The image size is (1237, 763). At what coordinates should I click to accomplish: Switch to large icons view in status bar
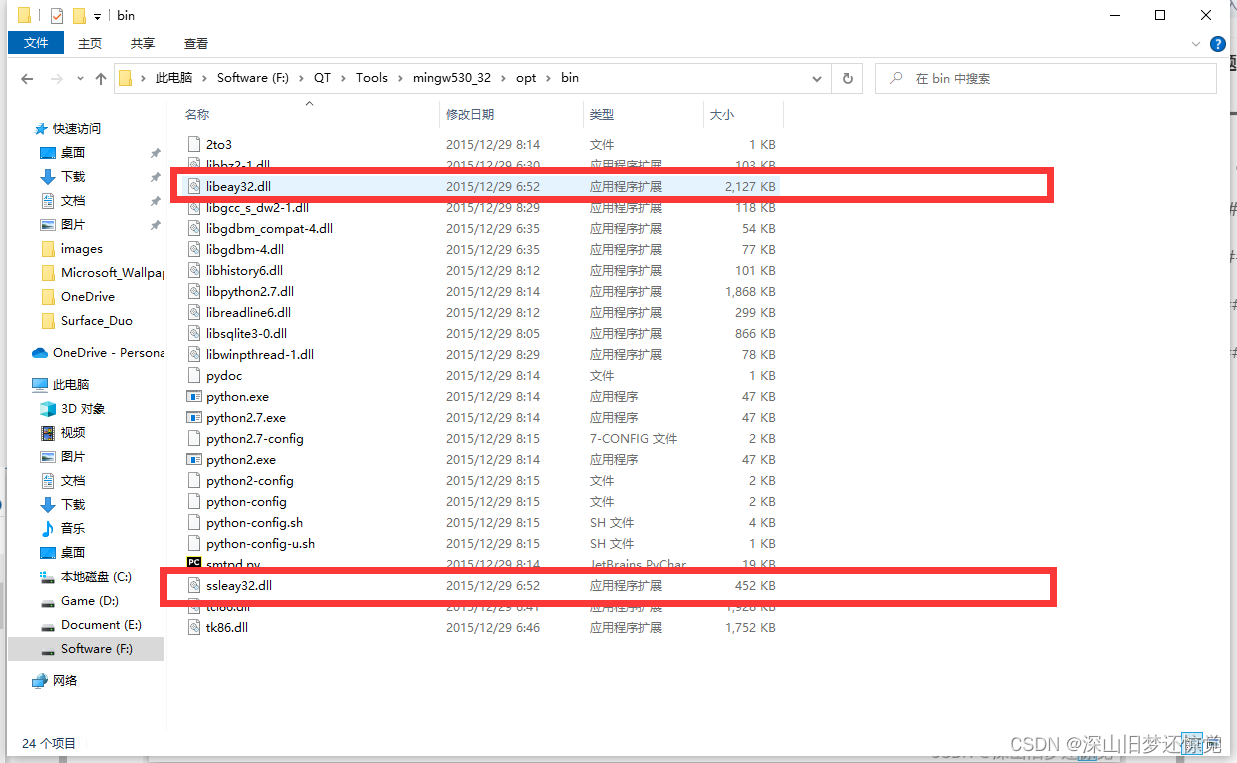(x=1213, y=743)
